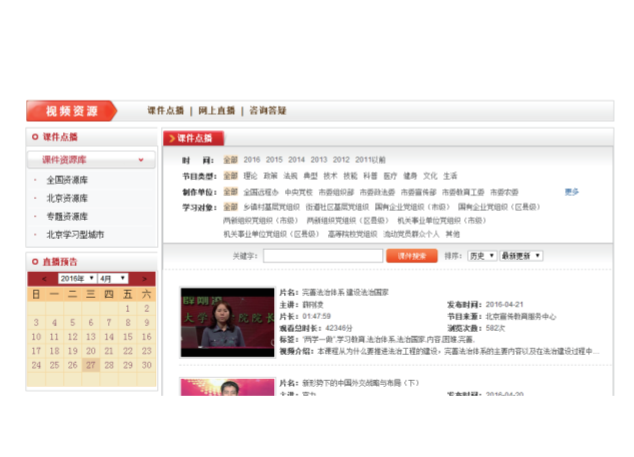Open first video thumbnail with woman speaker
The image size is (634, 457).
(227, 322)
